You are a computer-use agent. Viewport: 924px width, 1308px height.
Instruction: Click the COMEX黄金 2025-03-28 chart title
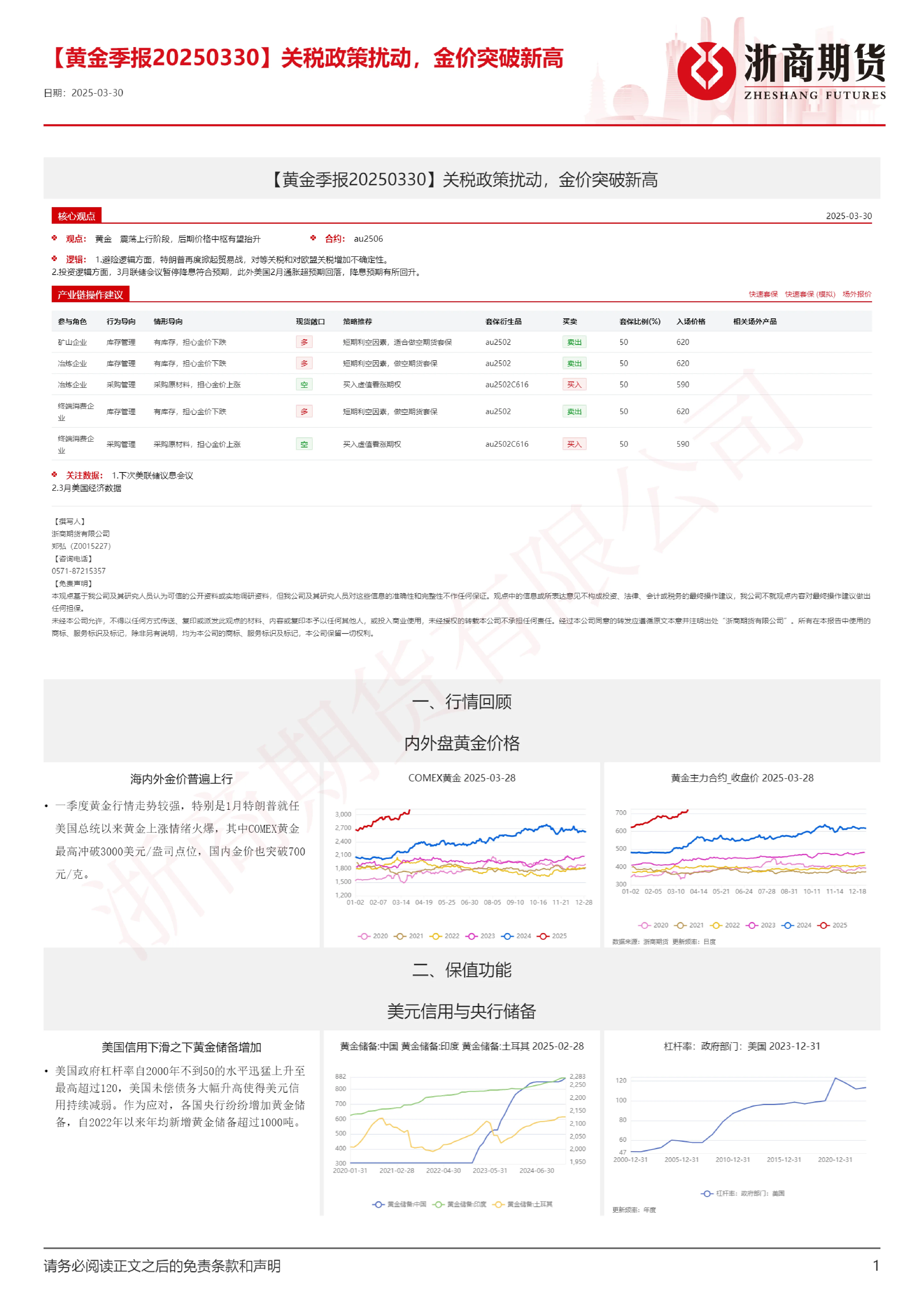pyautogui.click(x=462, y=778)
